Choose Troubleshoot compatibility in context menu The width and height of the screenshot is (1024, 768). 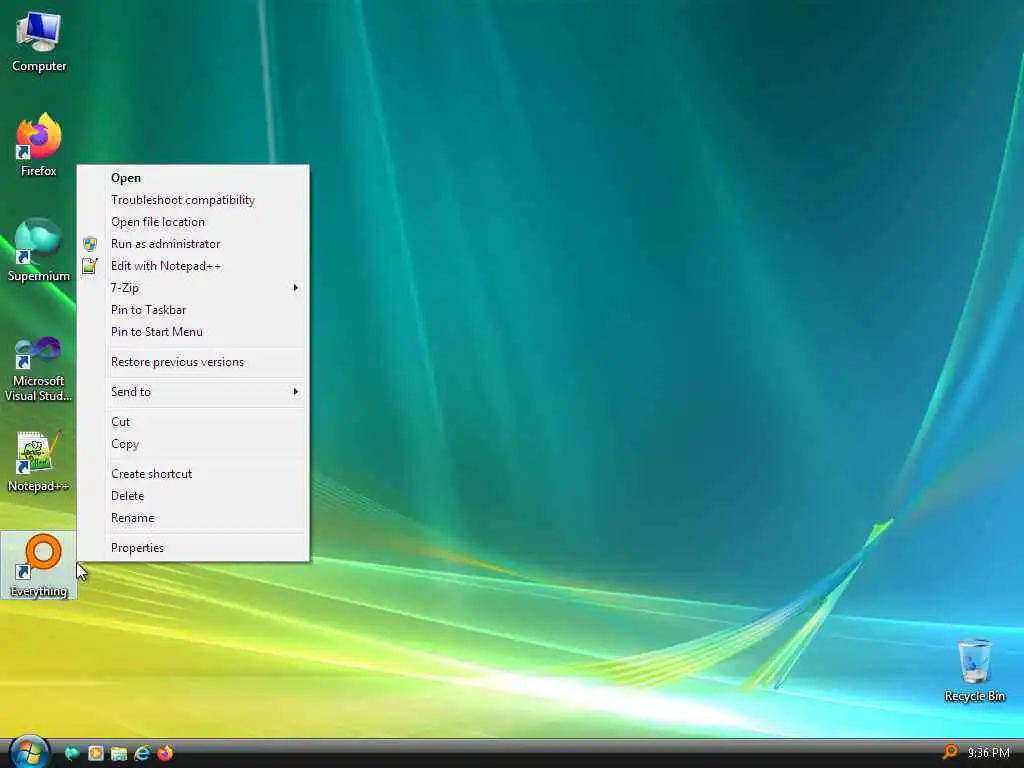click(193, 200)
